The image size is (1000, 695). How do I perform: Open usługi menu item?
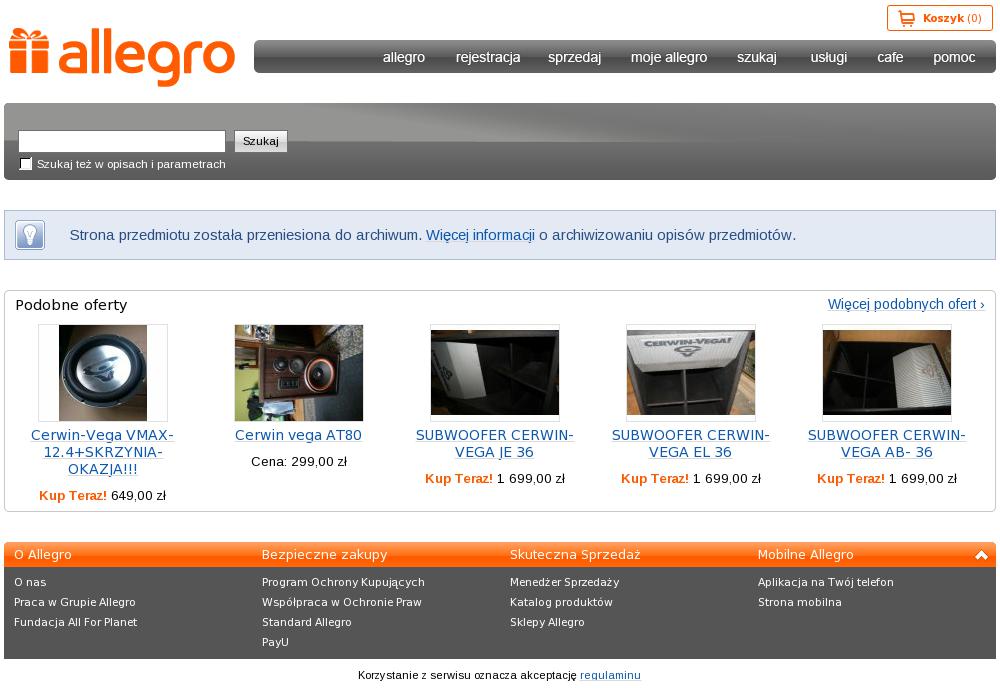pyautogui.click(x=828, y=57)
